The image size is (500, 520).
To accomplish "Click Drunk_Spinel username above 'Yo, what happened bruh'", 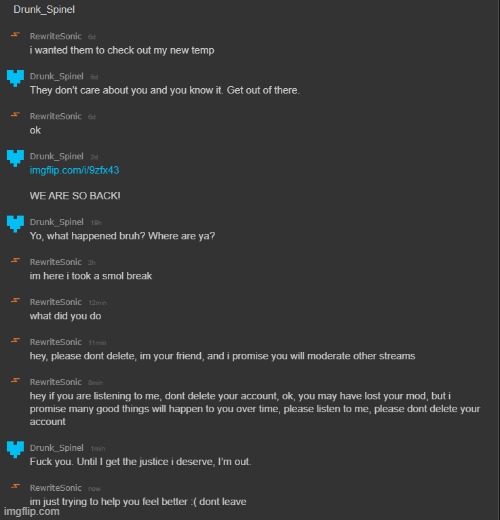I will [56, 222].
